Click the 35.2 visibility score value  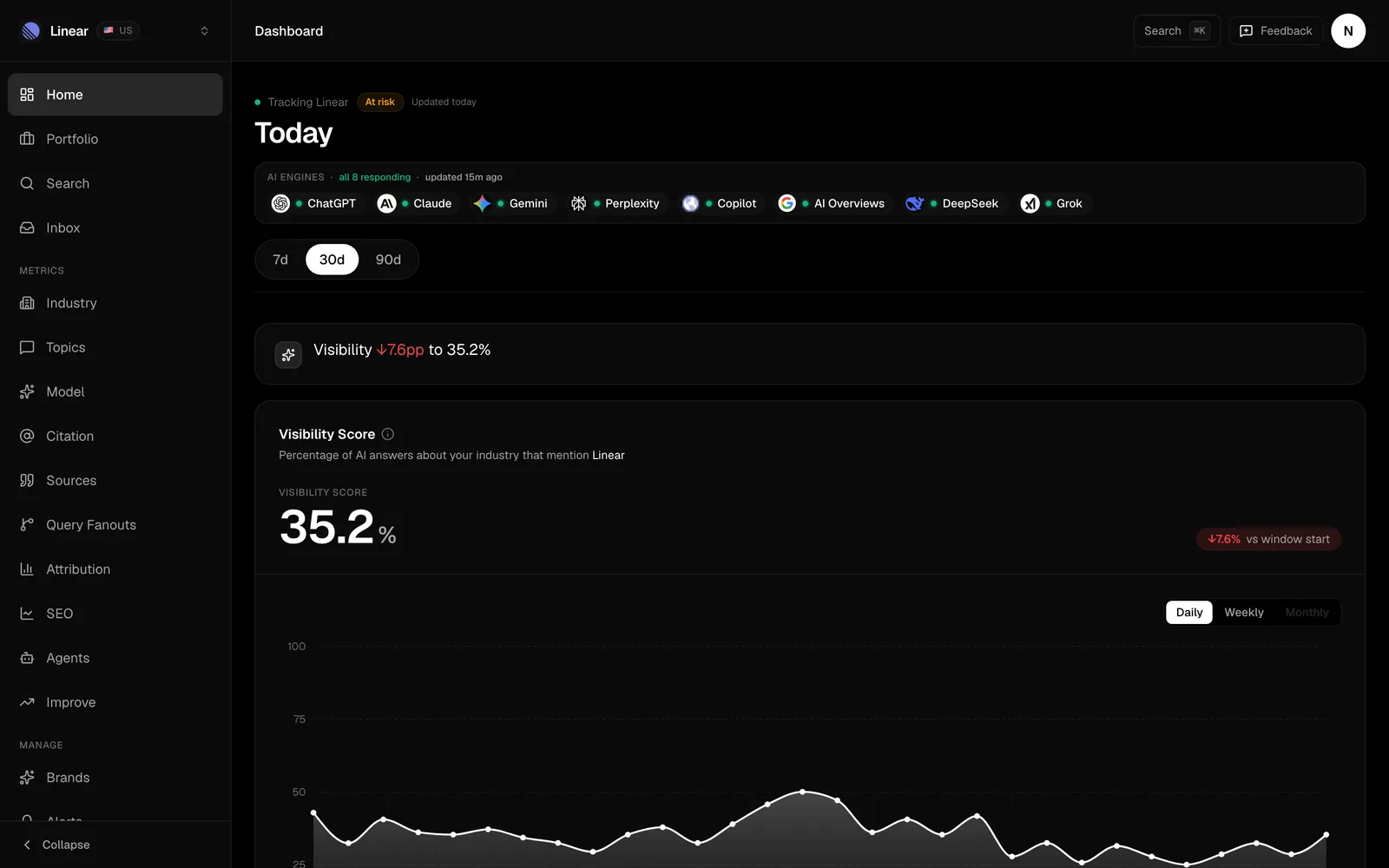click(326, 527)
